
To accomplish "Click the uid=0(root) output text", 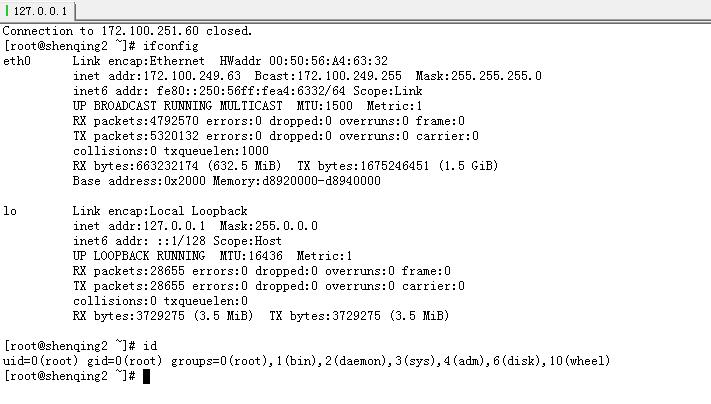I will pos(40,361).
